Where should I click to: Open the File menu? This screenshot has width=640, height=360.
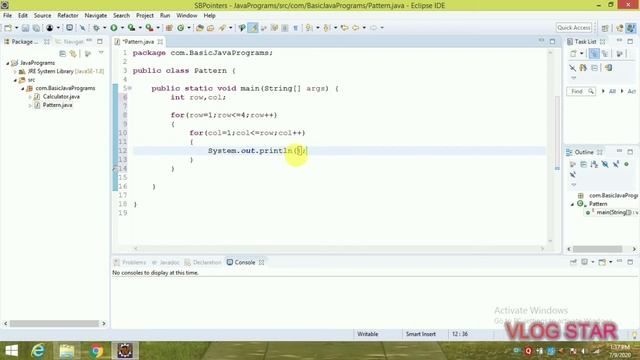7,16
